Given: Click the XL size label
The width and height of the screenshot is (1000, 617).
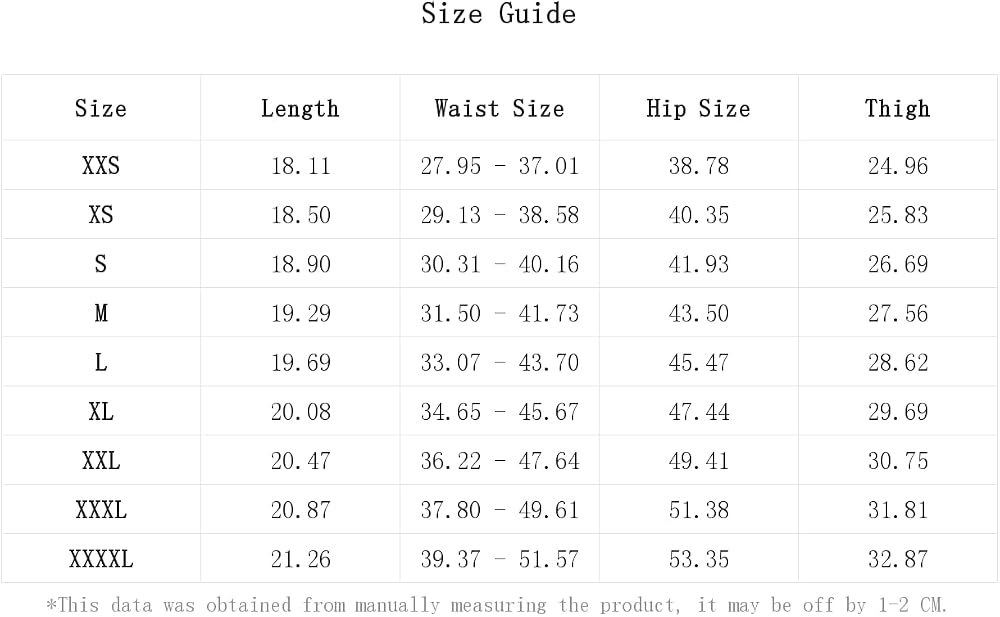Looking at the screenshot, I should pos(101,412).
